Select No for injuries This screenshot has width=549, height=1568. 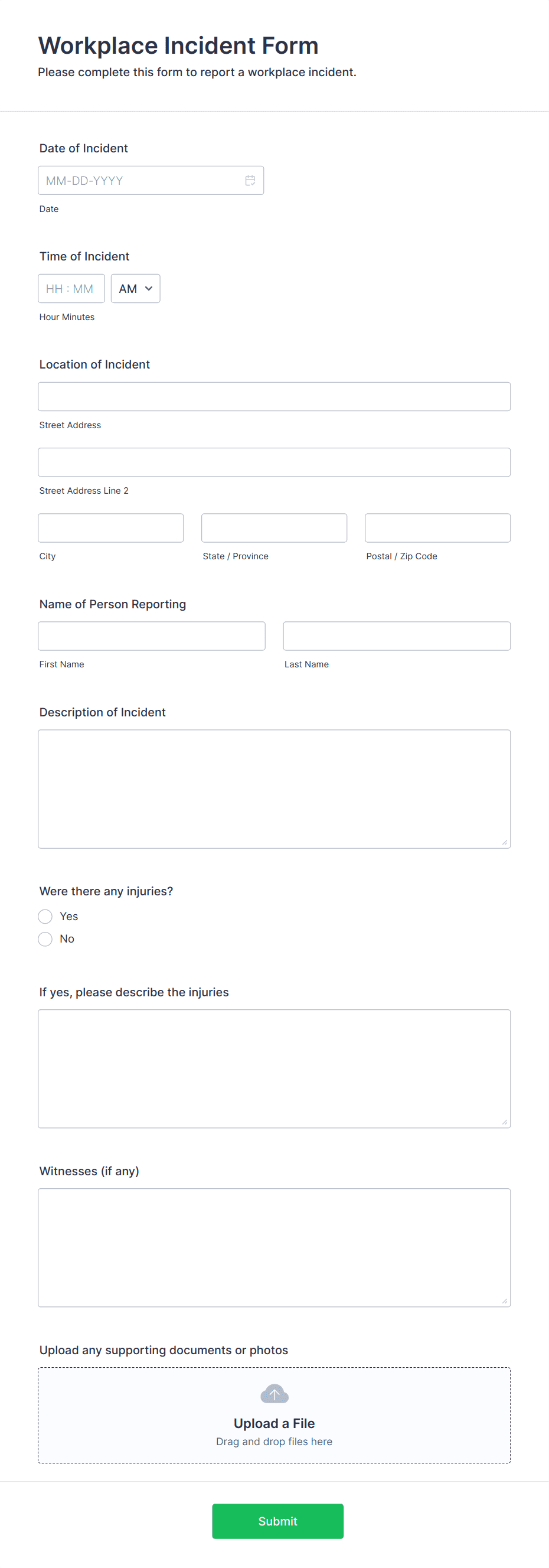(x=45, y=938)
